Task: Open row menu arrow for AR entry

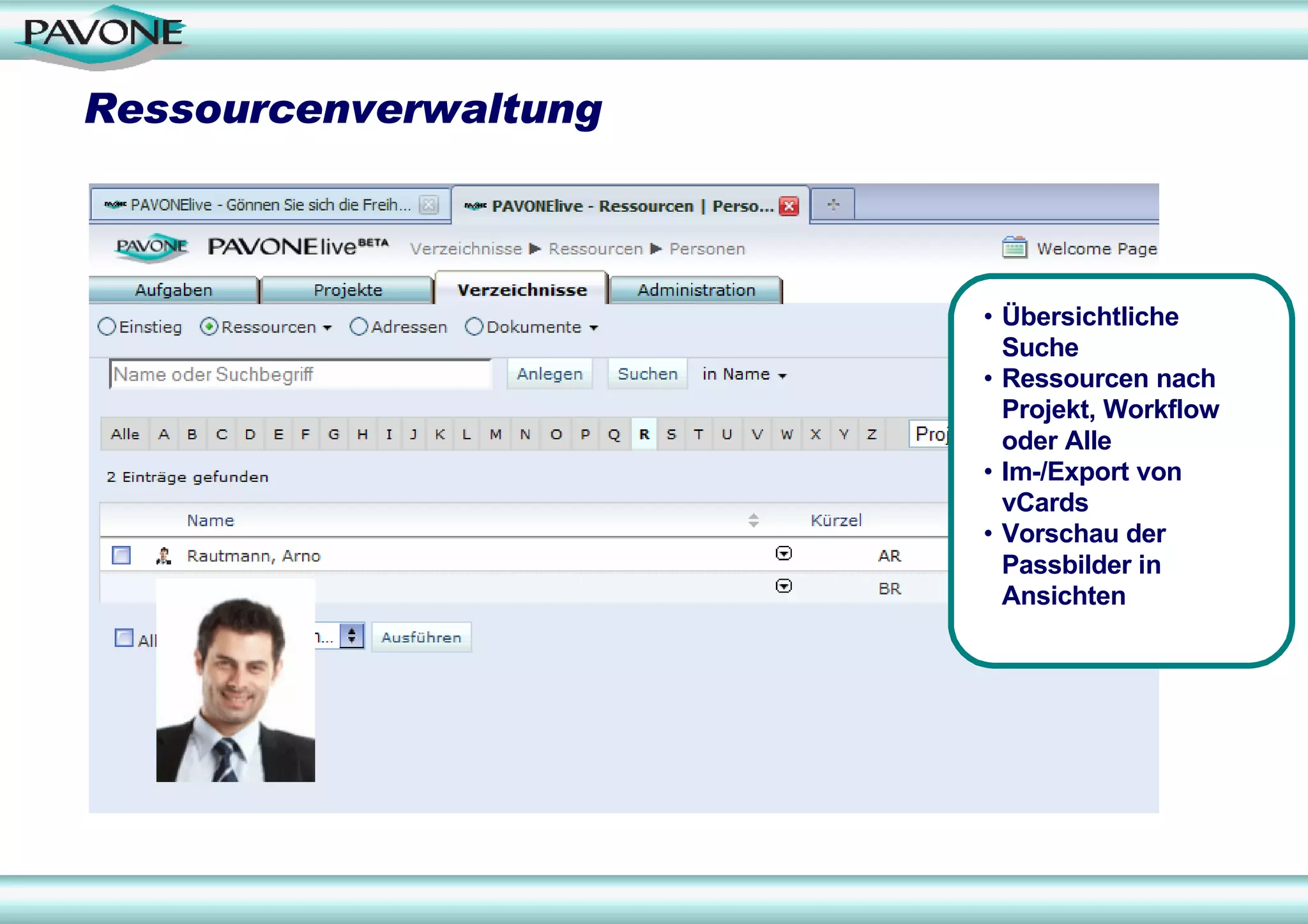Action: 784,554
